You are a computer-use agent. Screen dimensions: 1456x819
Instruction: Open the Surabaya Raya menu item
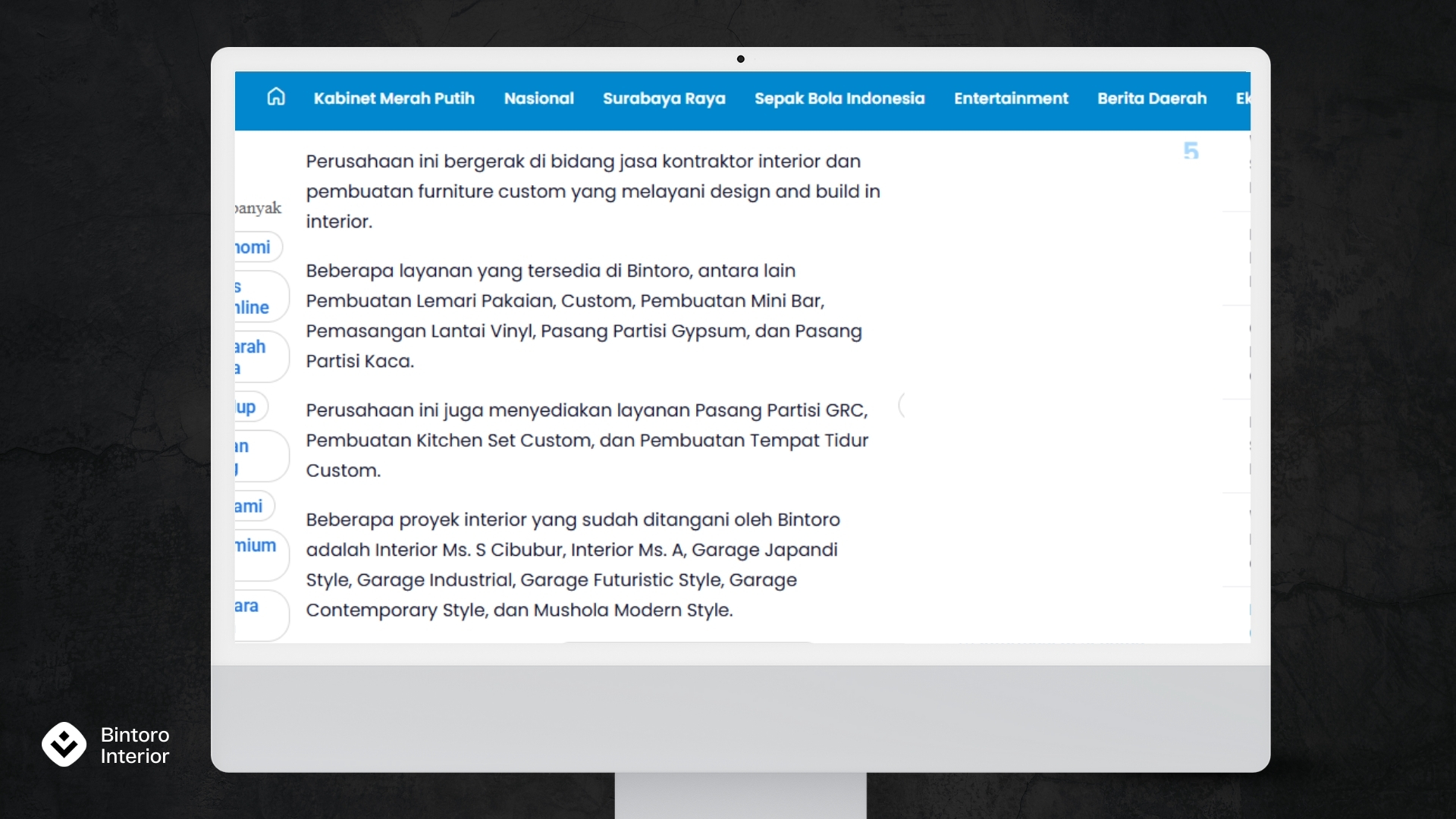point(664,99)
